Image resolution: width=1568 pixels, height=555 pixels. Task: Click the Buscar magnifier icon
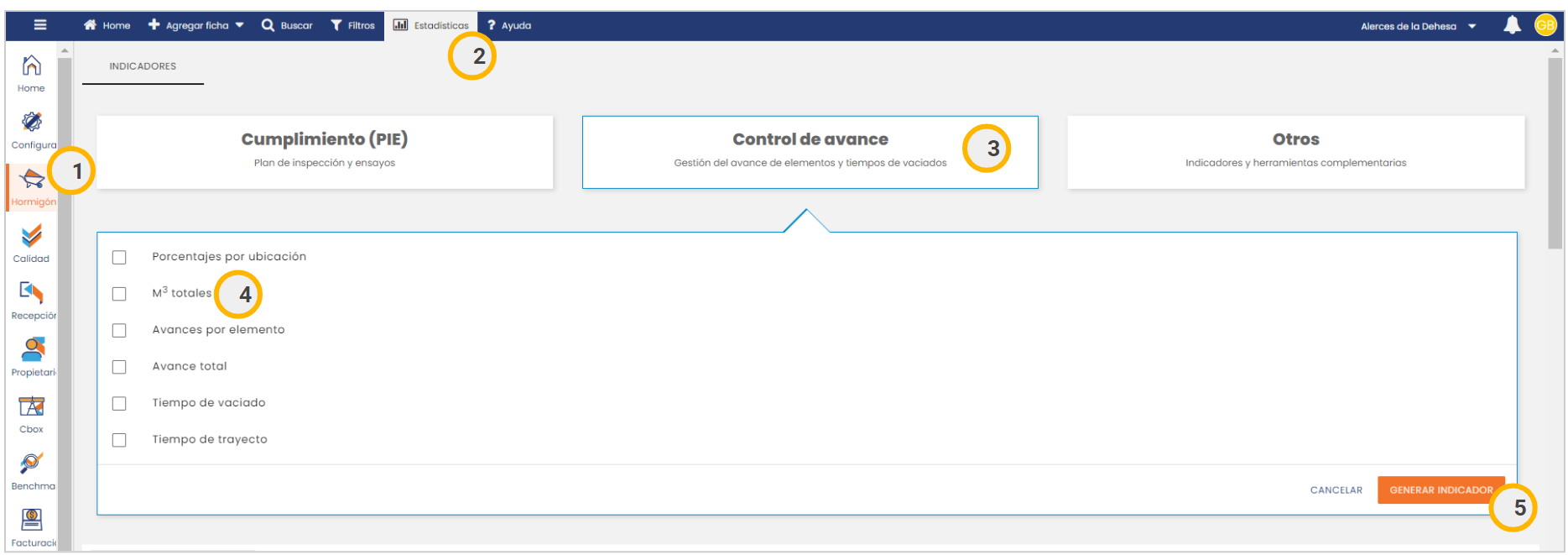tap(268, 25)
